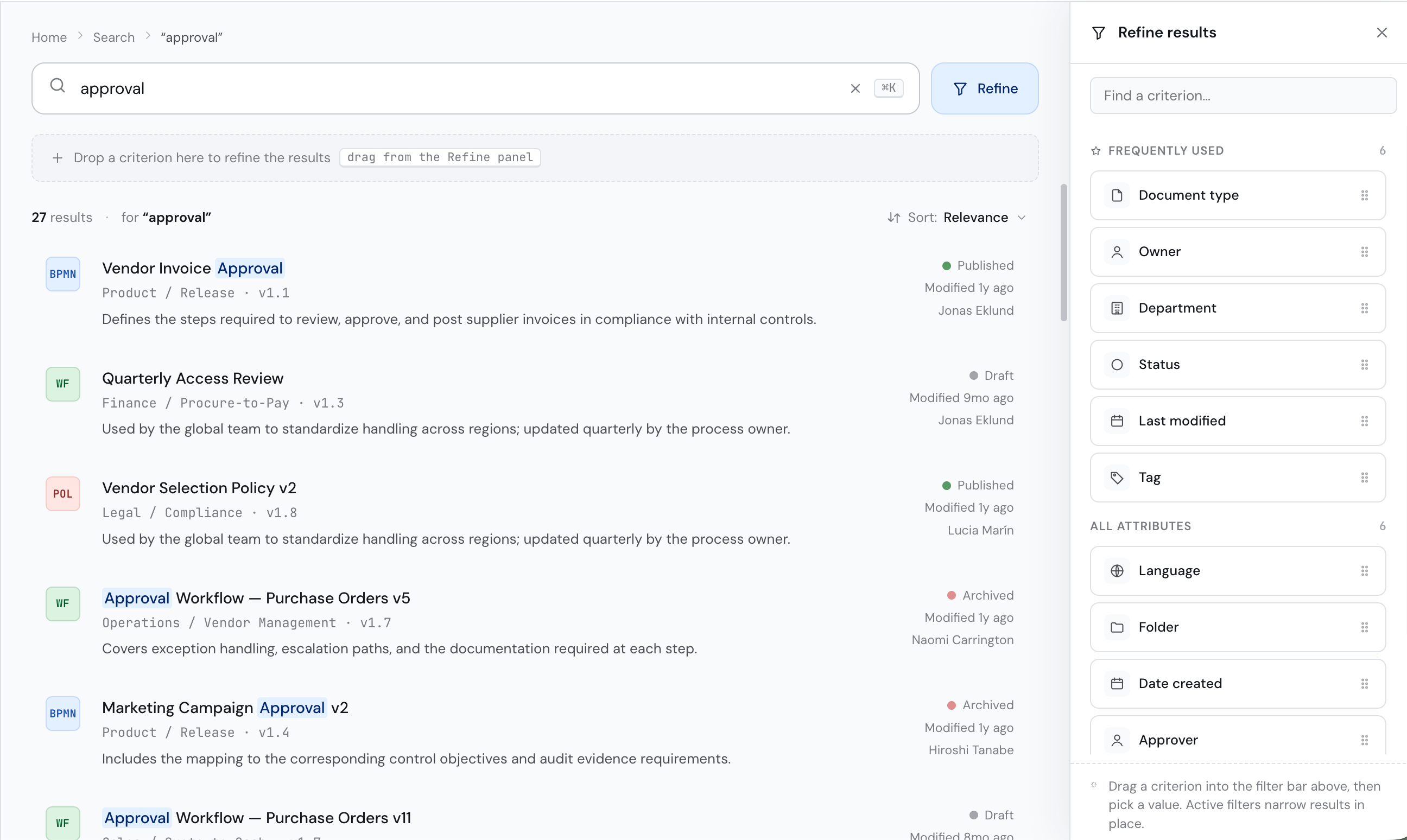Open Quarterly Access Review result

pos(193,378)
